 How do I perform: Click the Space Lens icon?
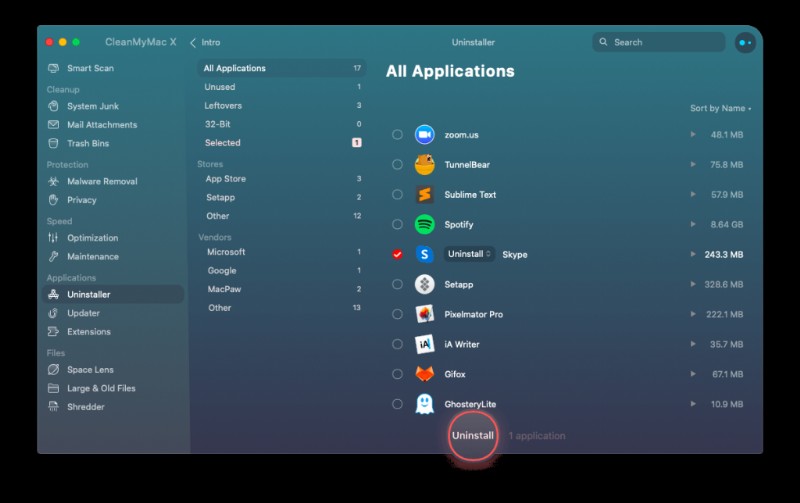pos(53,369)
